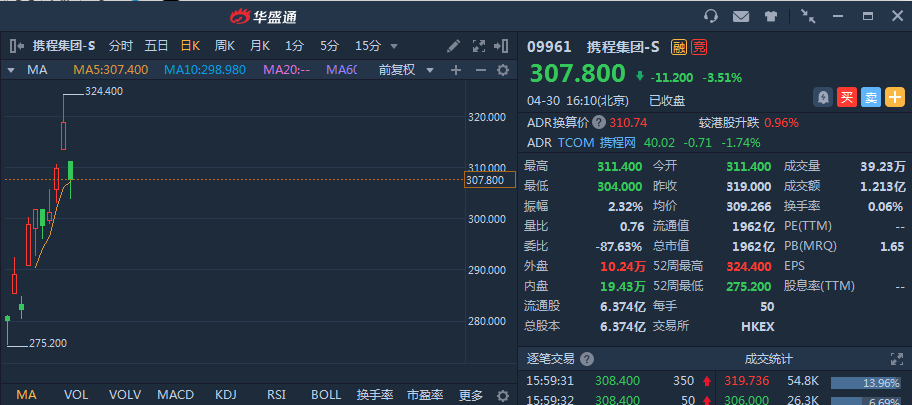Select the 5分 chart tab
The image size is (912, 405).
(329, 46)
